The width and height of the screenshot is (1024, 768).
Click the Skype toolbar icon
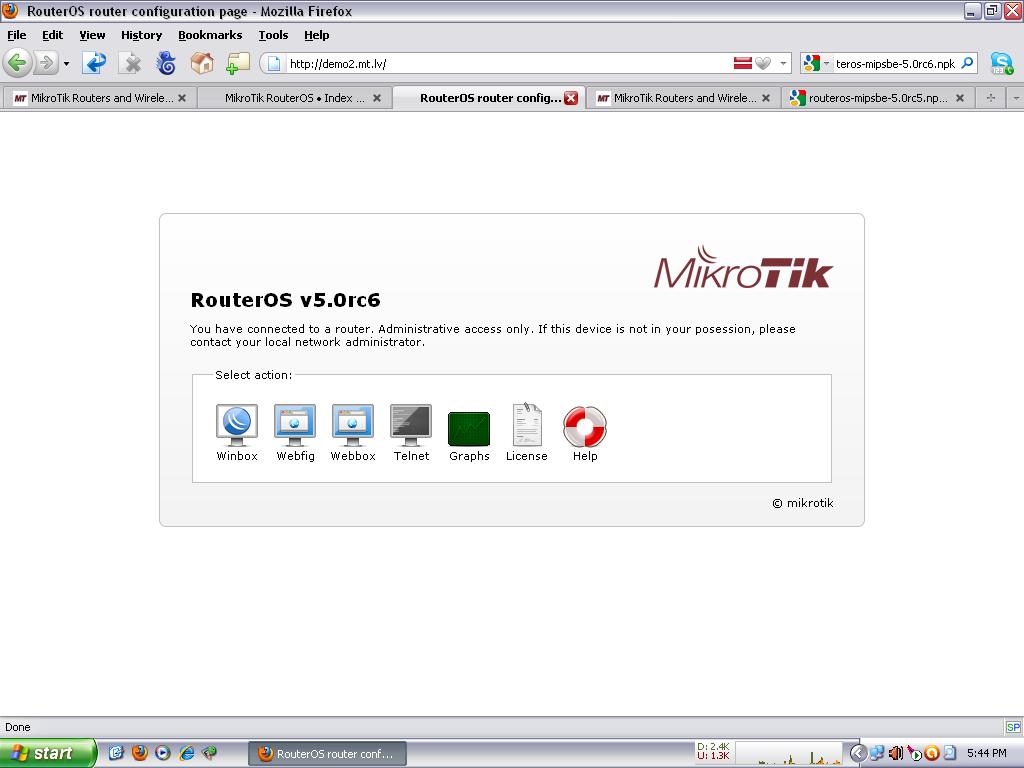tap(1002, 63)
